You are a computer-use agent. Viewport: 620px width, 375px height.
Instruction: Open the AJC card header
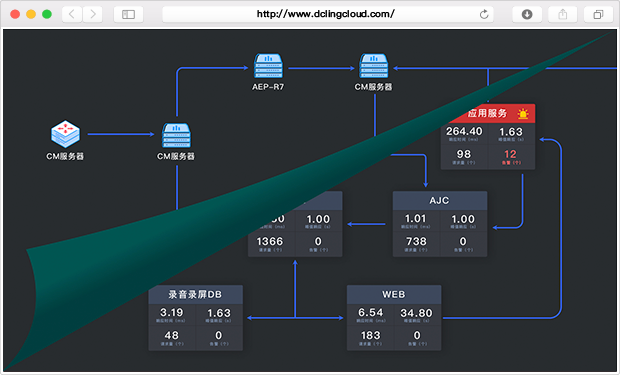(x=440, y=201)
